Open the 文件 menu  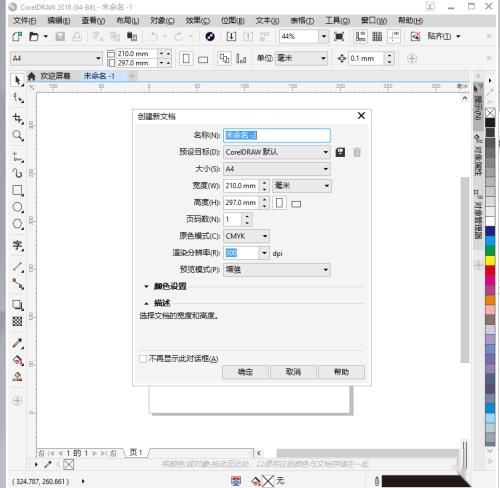[x=25, y=21]
